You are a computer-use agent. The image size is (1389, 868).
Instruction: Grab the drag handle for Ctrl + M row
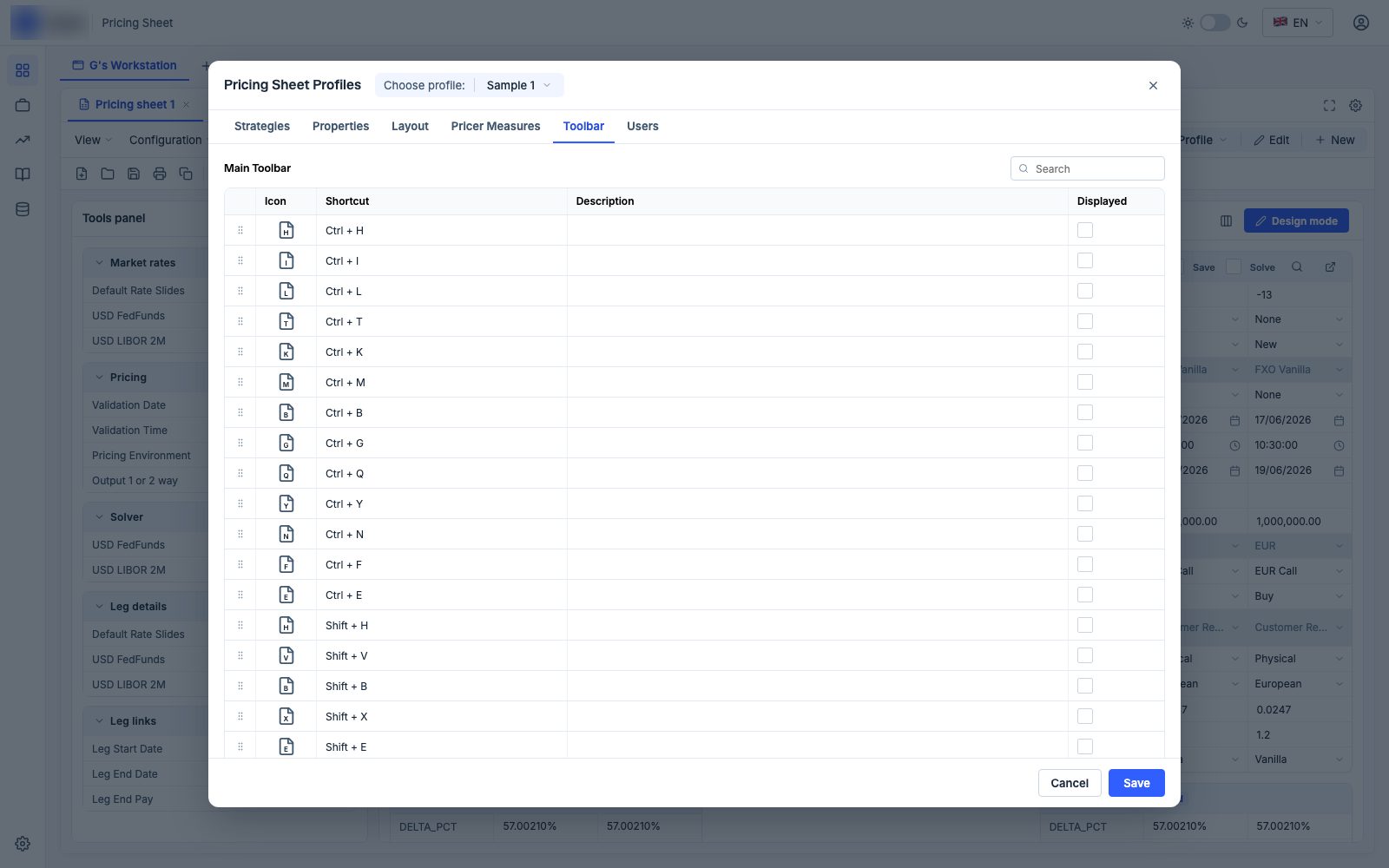point(240,382)
